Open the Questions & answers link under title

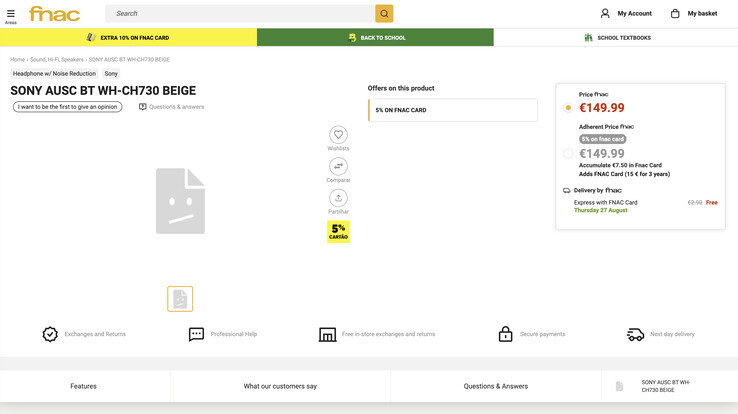click(x=171, y=107)
